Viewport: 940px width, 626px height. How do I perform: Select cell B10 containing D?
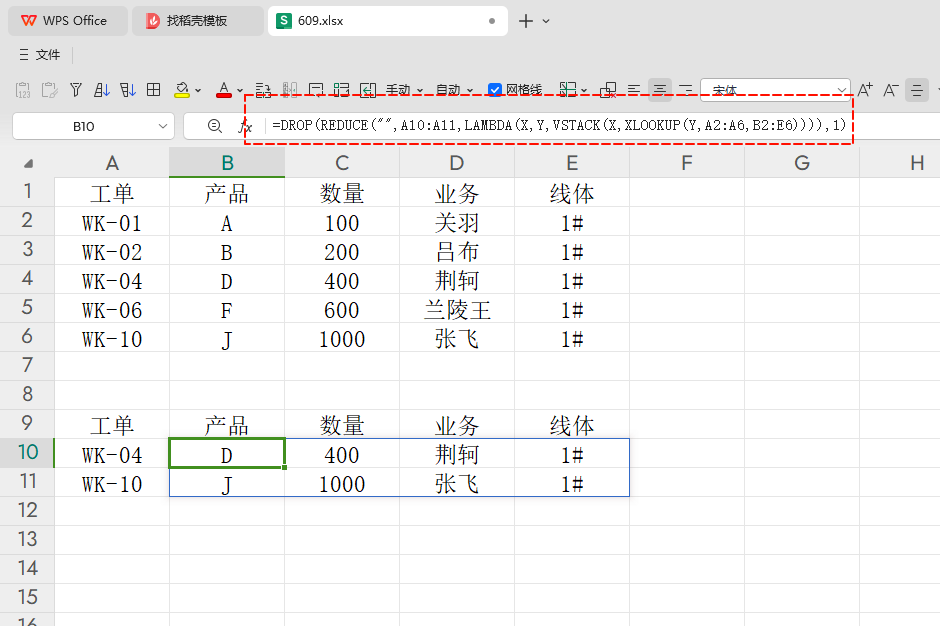pyautogui.click(x=227, y=455)
